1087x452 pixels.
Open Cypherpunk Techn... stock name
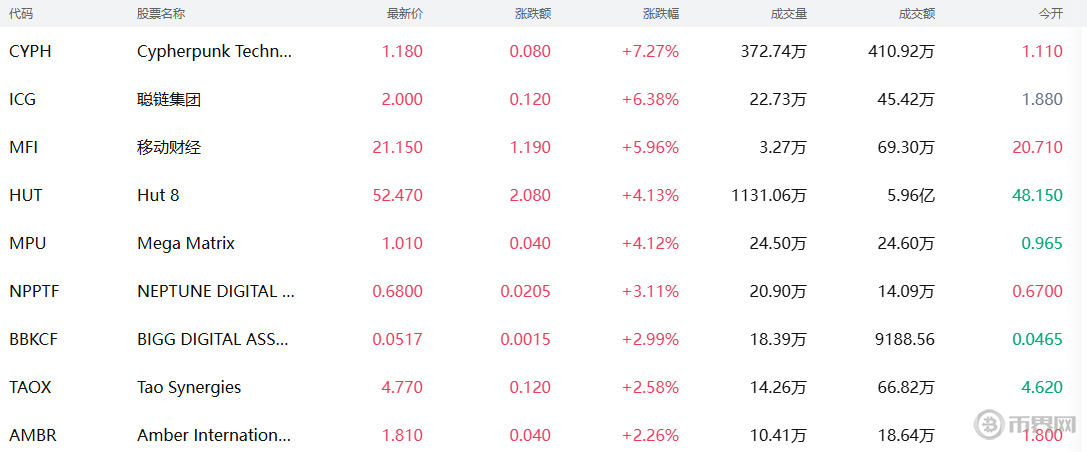[214, 51]
